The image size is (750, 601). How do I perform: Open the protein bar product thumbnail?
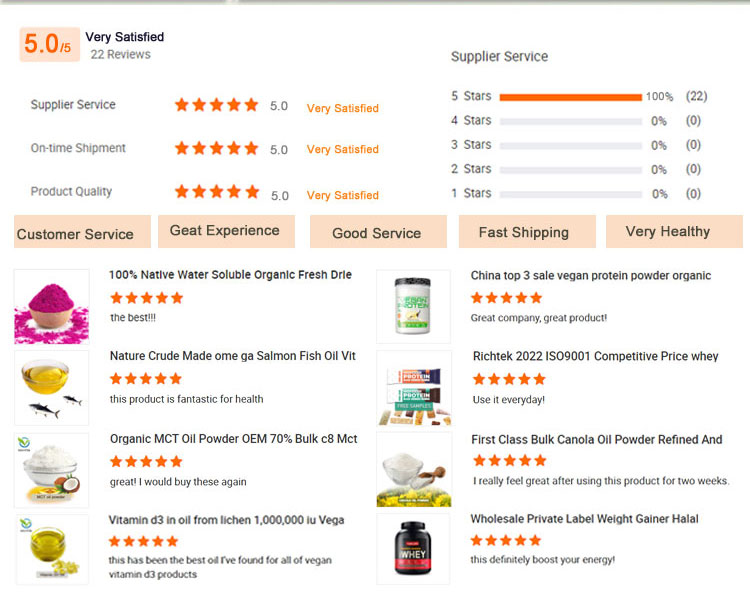(x=413, y=388)
